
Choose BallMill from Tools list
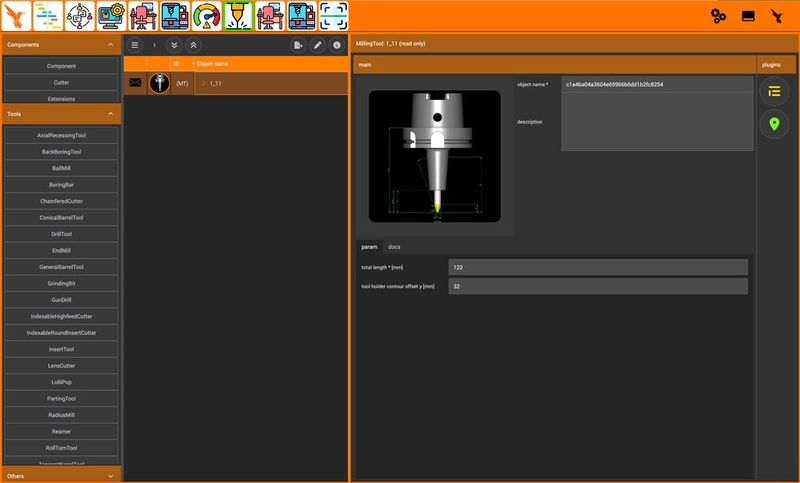pos(61,168)
